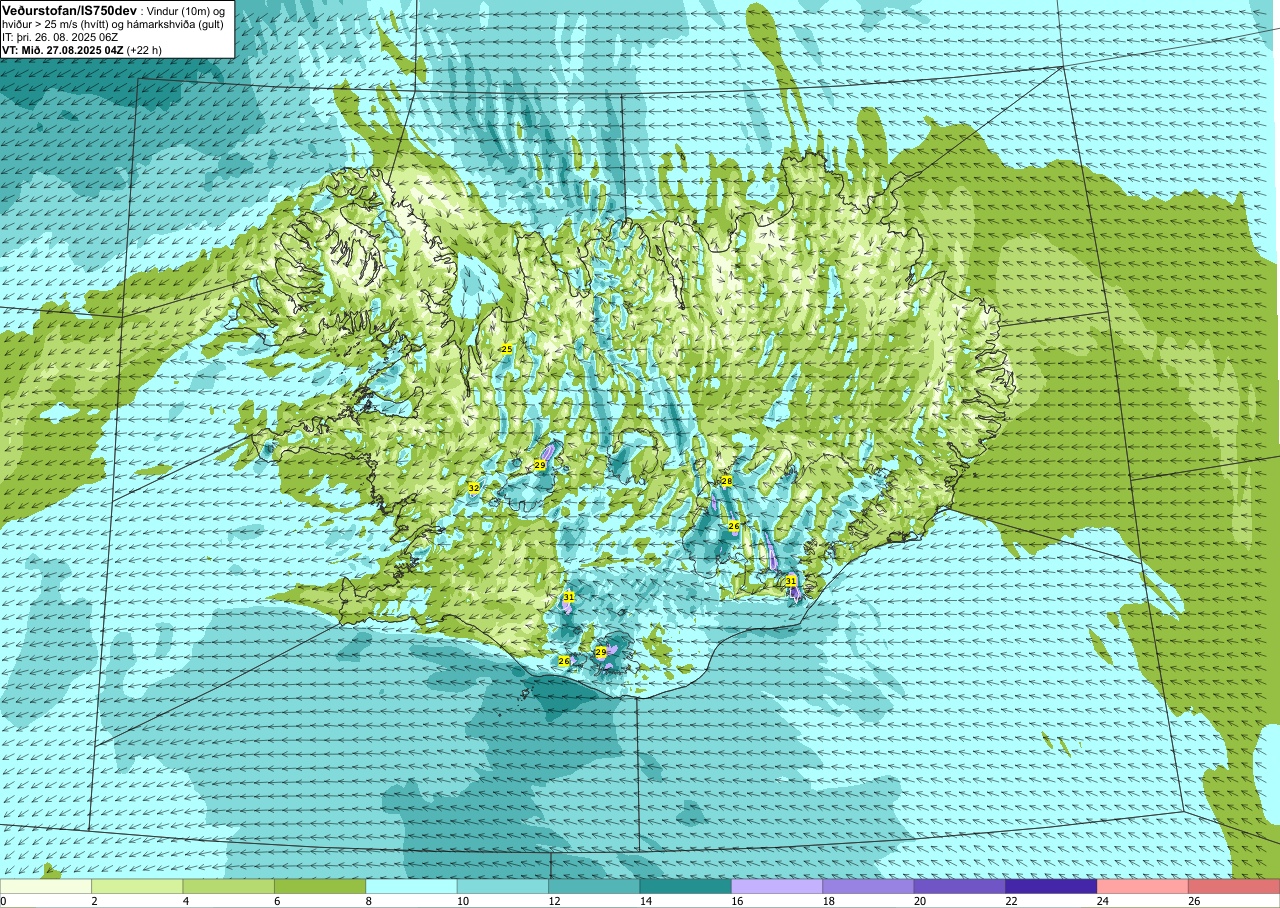This screenshot has height=908, width=1280.
Task: Click the gust label 29 beside label 32
Action: tap(539, 466)
